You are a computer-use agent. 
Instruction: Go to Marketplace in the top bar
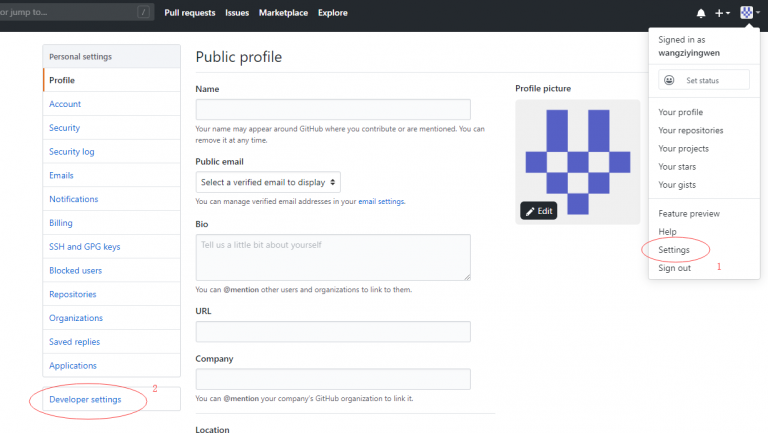tap(283, 13)
